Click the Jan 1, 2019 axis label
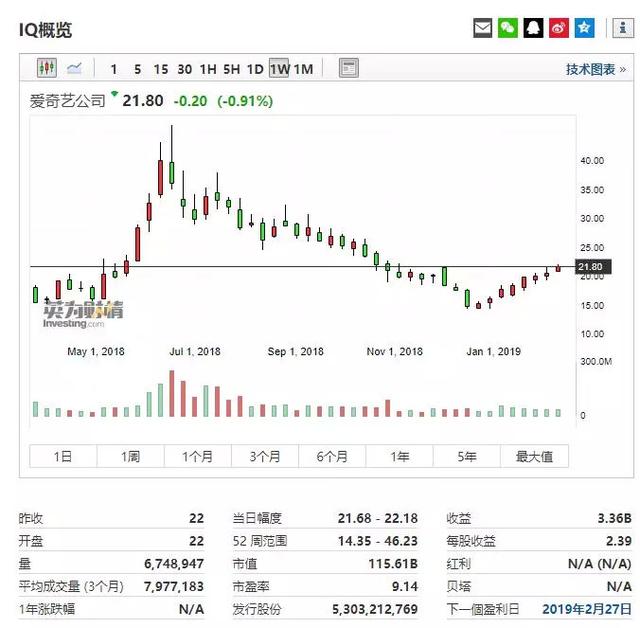The width and height of the screenshot is (640, 628). click(x=493, y=351)
